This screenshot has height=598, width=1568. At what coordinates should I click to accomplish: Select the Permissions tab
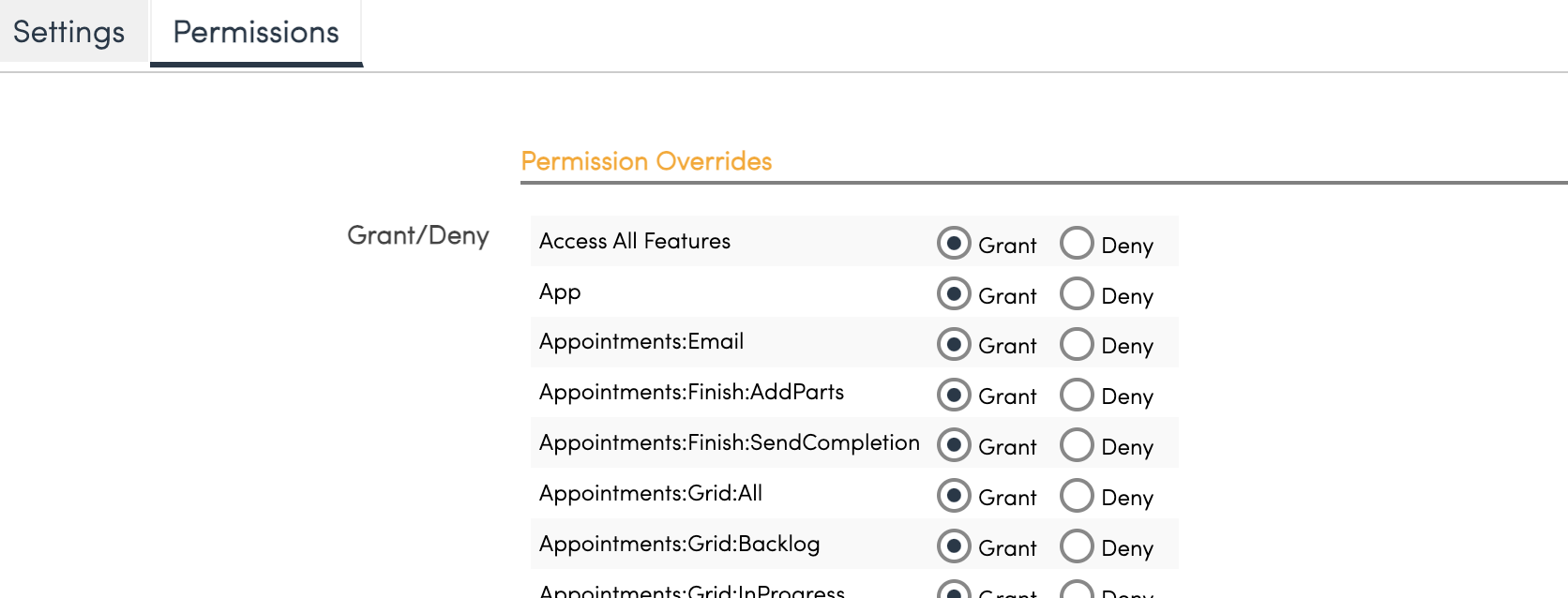(256, 32)
